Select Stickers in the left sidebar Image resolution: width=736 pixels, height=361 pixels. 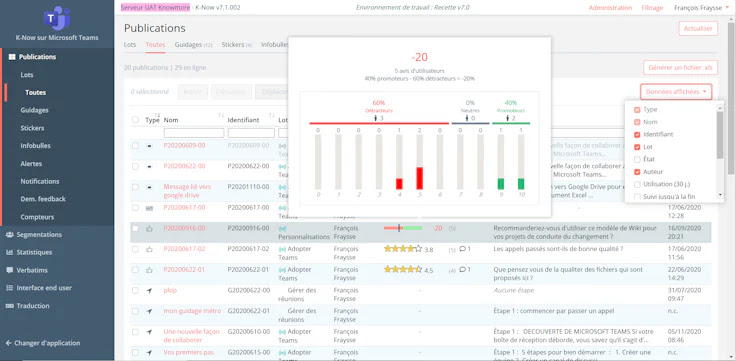pos(32,128)
